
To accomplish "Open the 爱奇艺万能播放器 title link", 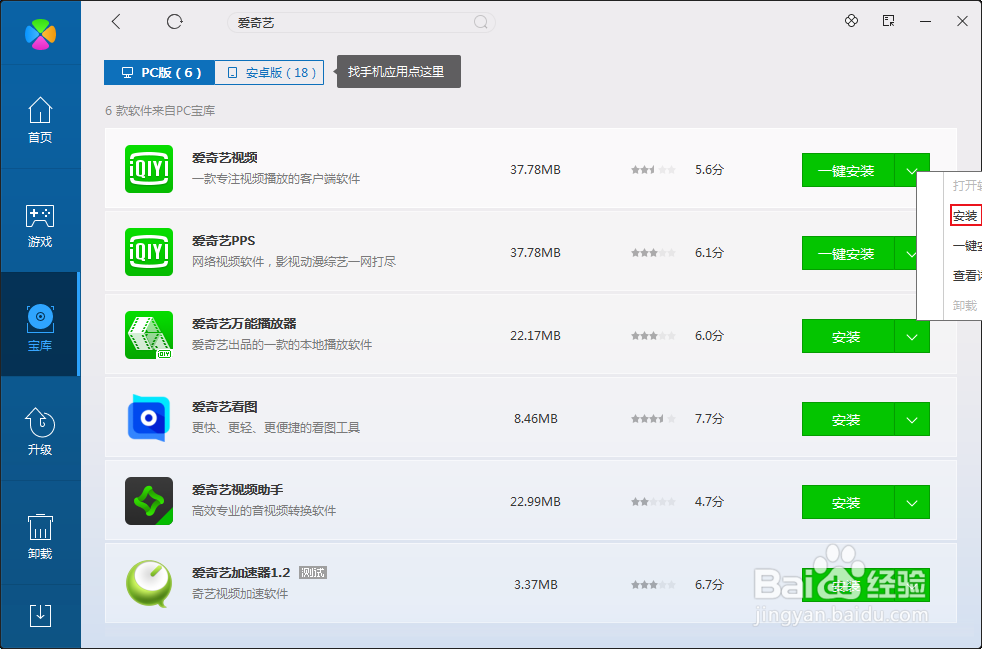I will pos(244,323).
